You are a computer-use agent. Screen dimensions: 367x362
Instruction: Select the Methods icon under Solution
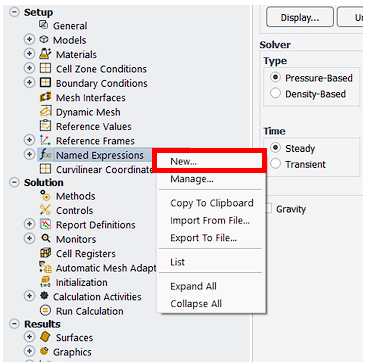[45, 196]
